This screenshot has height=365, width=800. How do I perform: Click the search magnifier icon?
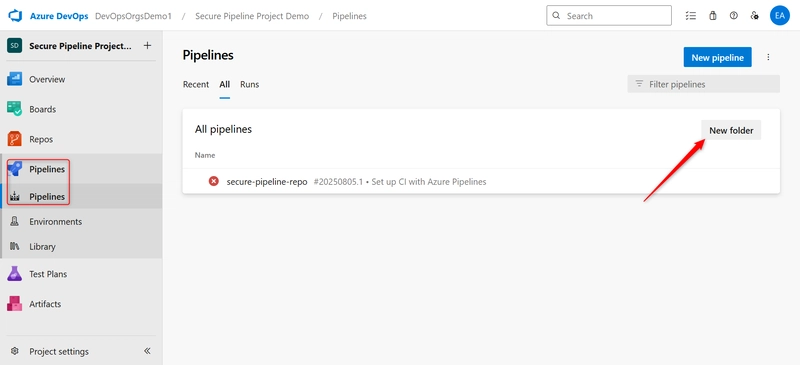(x=556, y=16)
